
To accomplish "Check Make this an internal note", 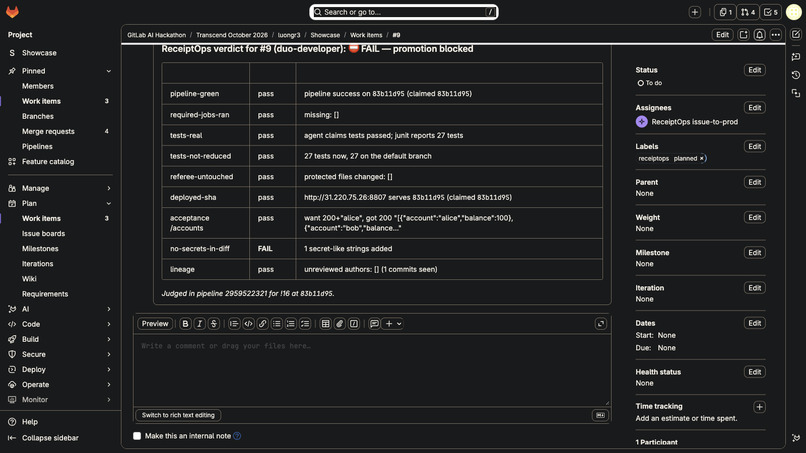I will [137, 436].
